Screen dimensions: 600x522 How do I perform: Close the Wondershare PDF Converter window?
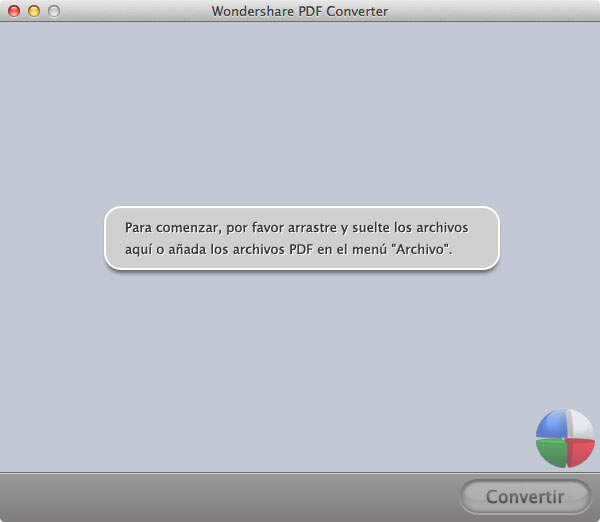pos(14,11)
